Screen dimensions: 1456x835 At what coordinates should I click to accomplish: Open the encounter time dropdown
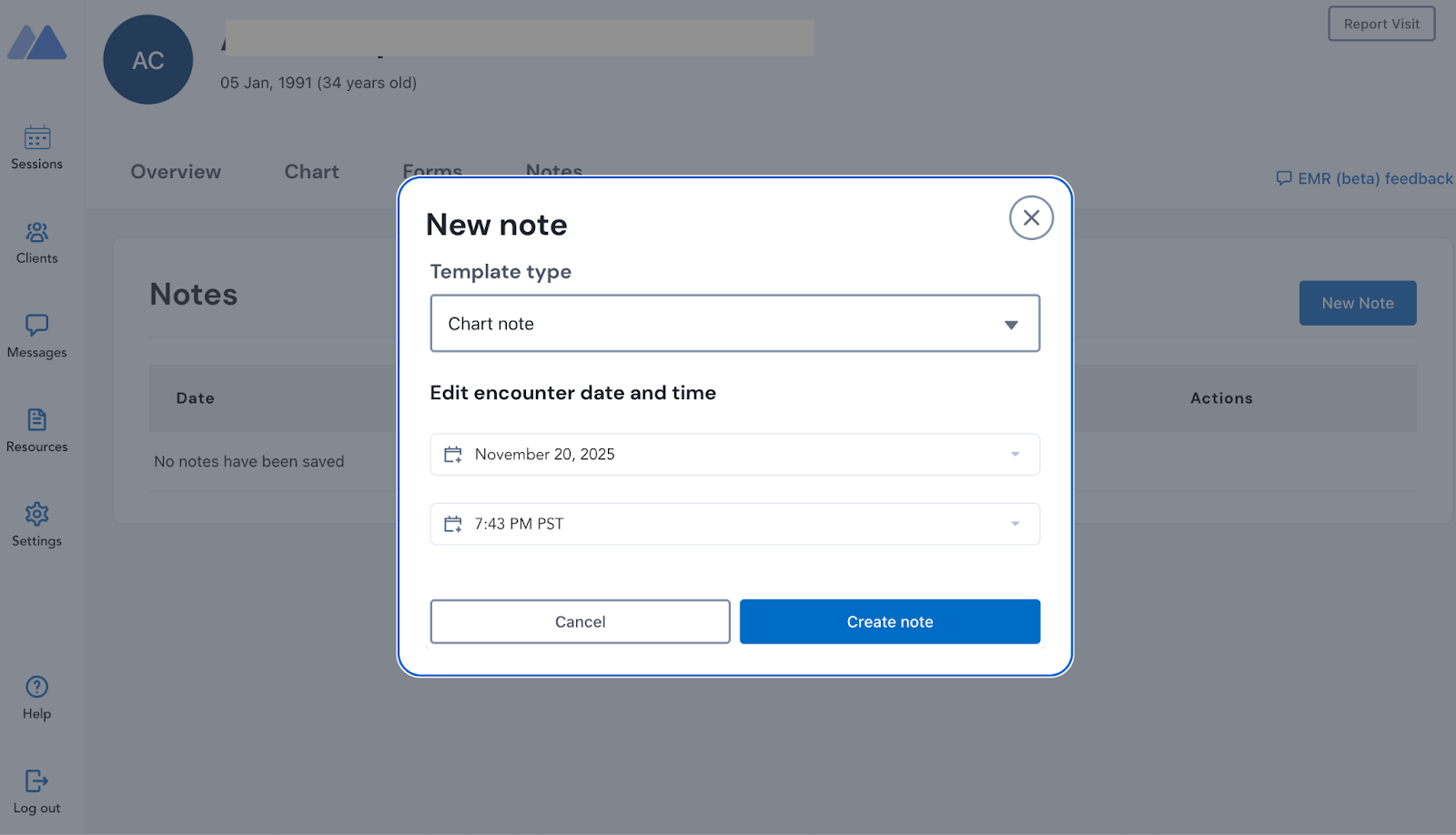(734, 524)
